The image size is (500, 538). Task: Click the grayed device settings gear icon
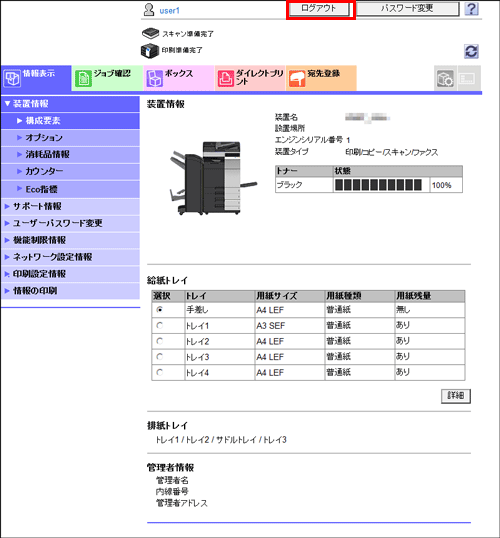tap(445, 79)
